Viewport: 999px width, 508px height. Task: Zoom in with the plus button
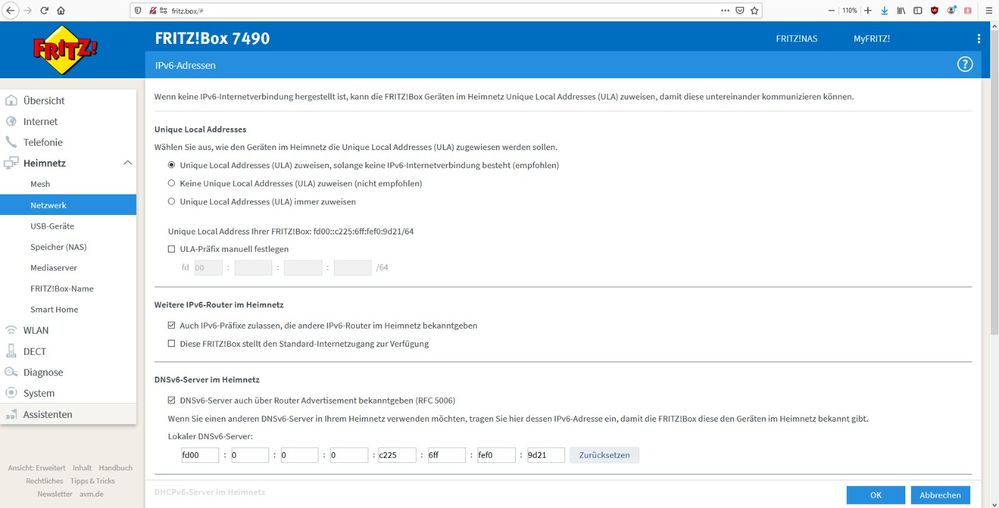pyautogui.click(x=868, y=11)
